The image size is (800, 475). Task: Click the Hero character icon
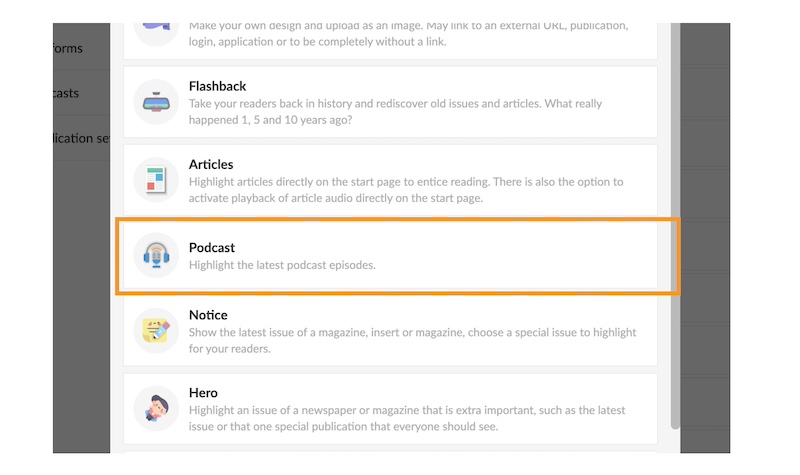coord(156,408)
